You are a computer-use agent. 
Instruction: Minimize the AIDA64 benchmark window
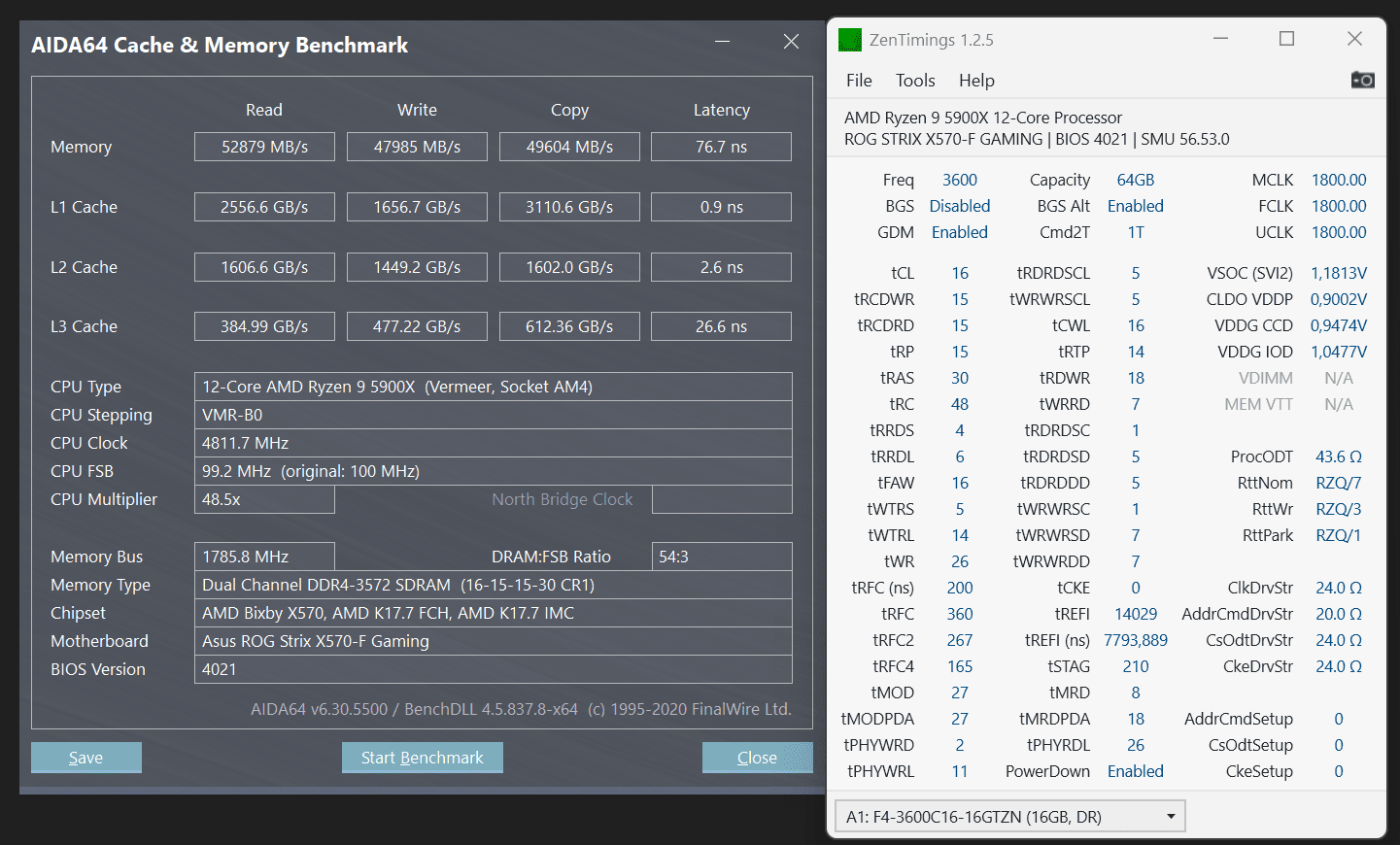(723, 42)
